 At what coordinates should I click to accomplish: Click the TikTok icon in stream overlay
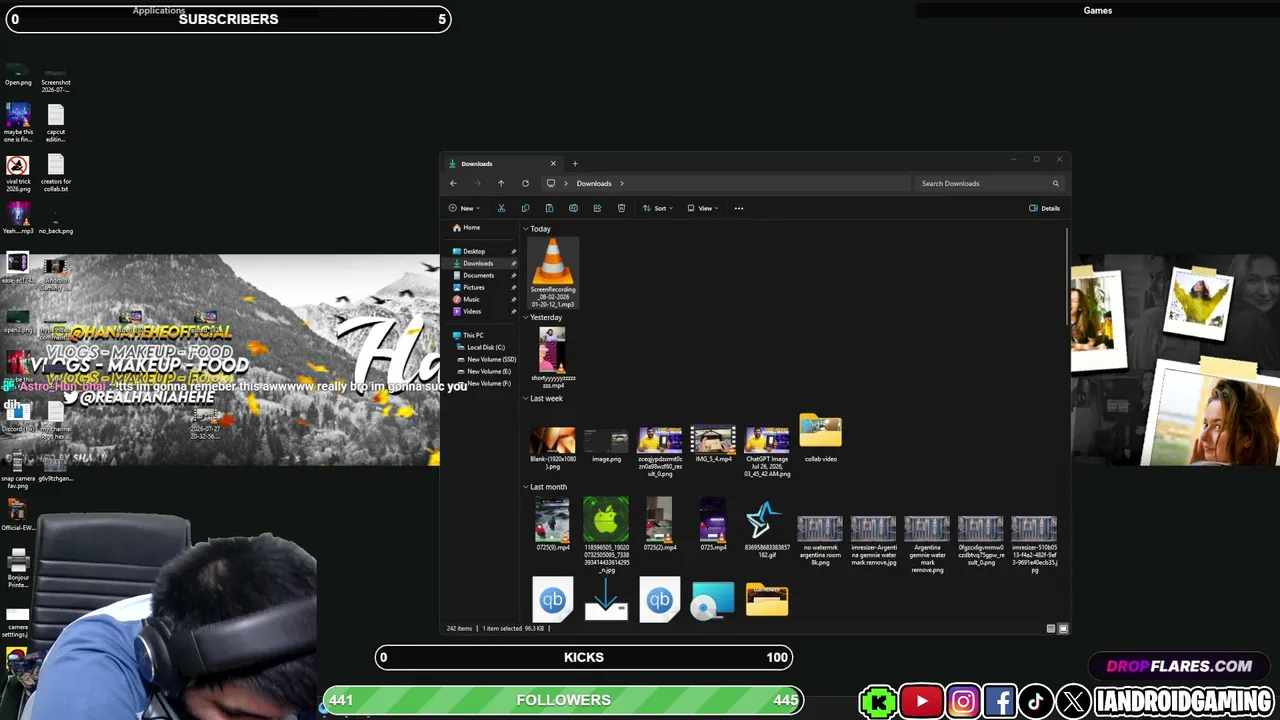[1036, 701]
